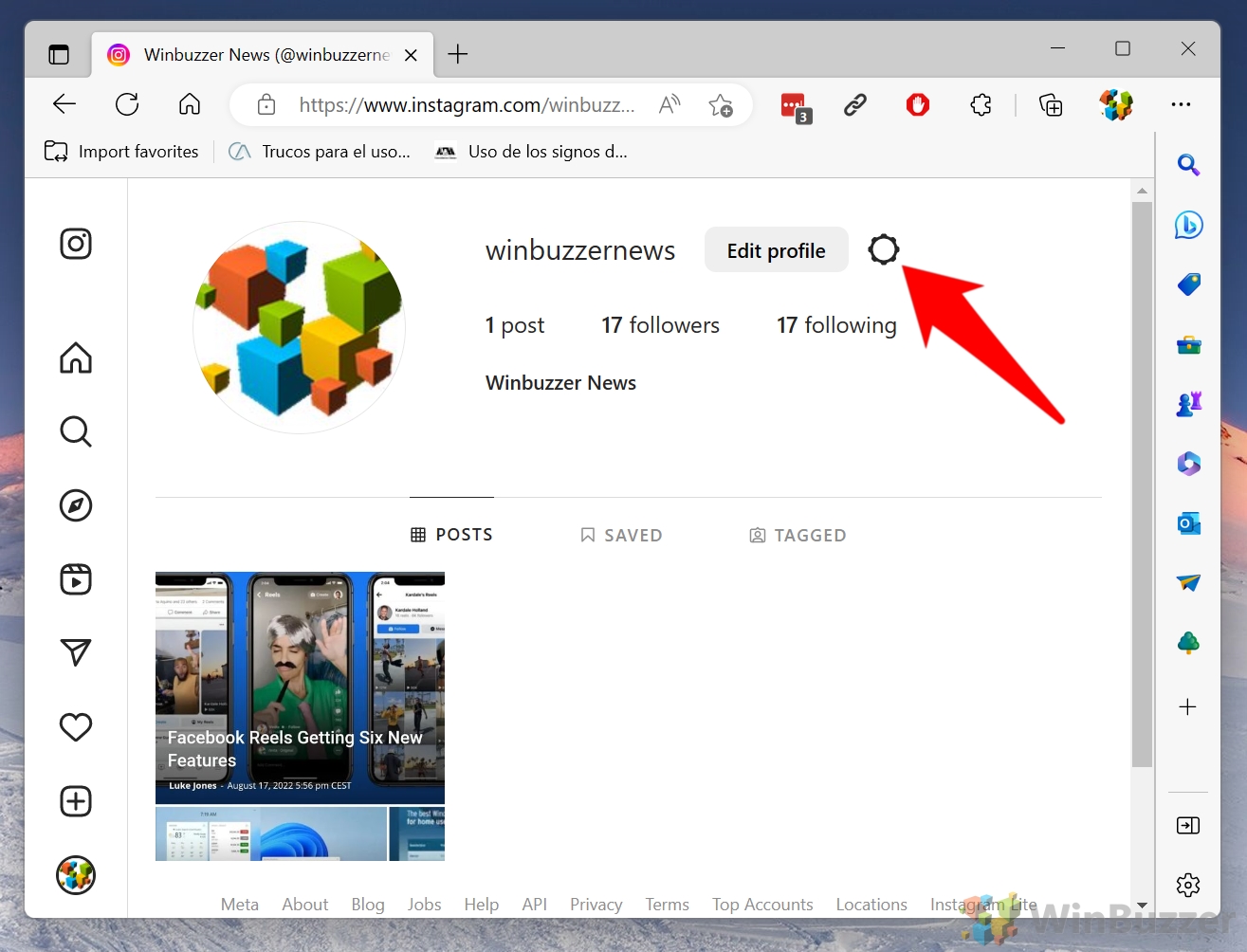Open Edge sidebar search icon
This screenshot has height=952, width=1247.
(x=1188, y=165)
